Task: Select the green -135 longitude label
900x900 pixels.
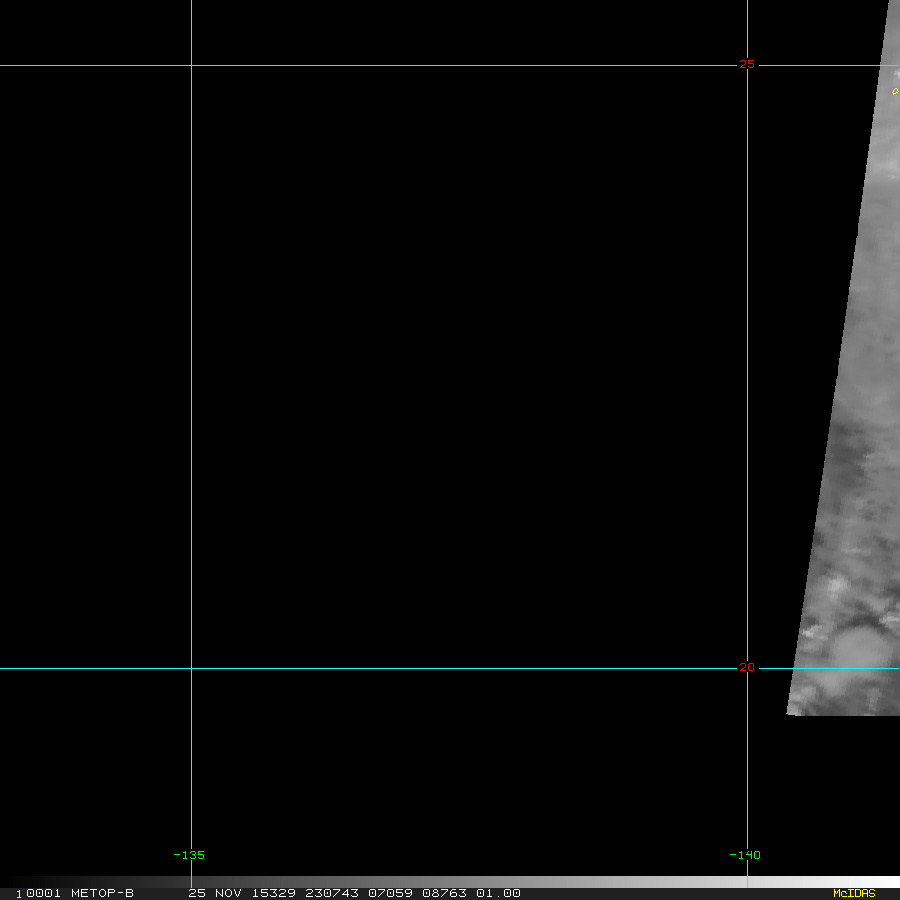Action: click(x=189, y=855)
